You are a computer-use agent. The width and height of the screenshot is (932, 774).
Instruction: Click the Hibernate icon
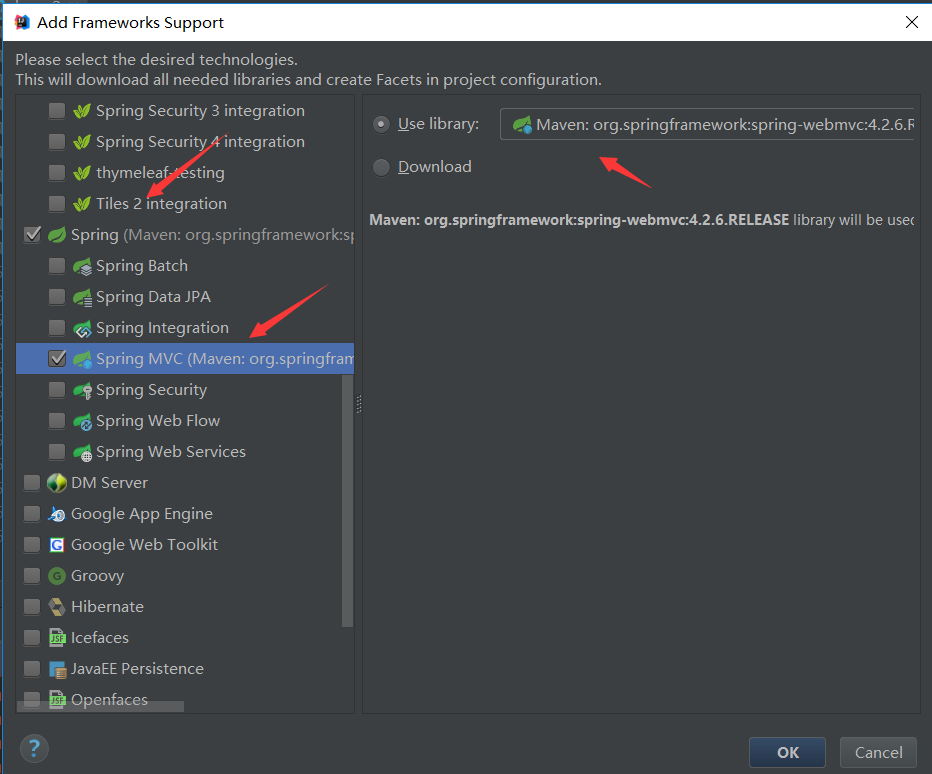point(57,606)
